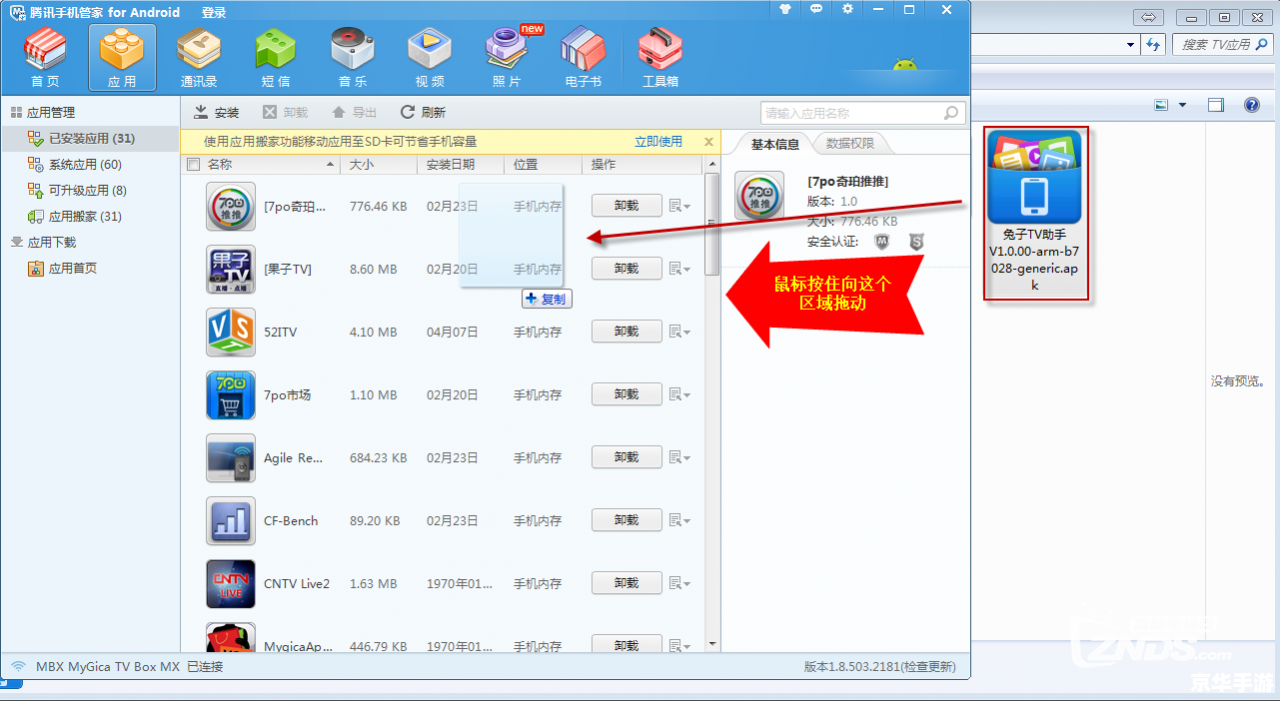This screenshot has height=701, width=1280.
Task: Click the 登录 login link in title bar
Action: 214,13
